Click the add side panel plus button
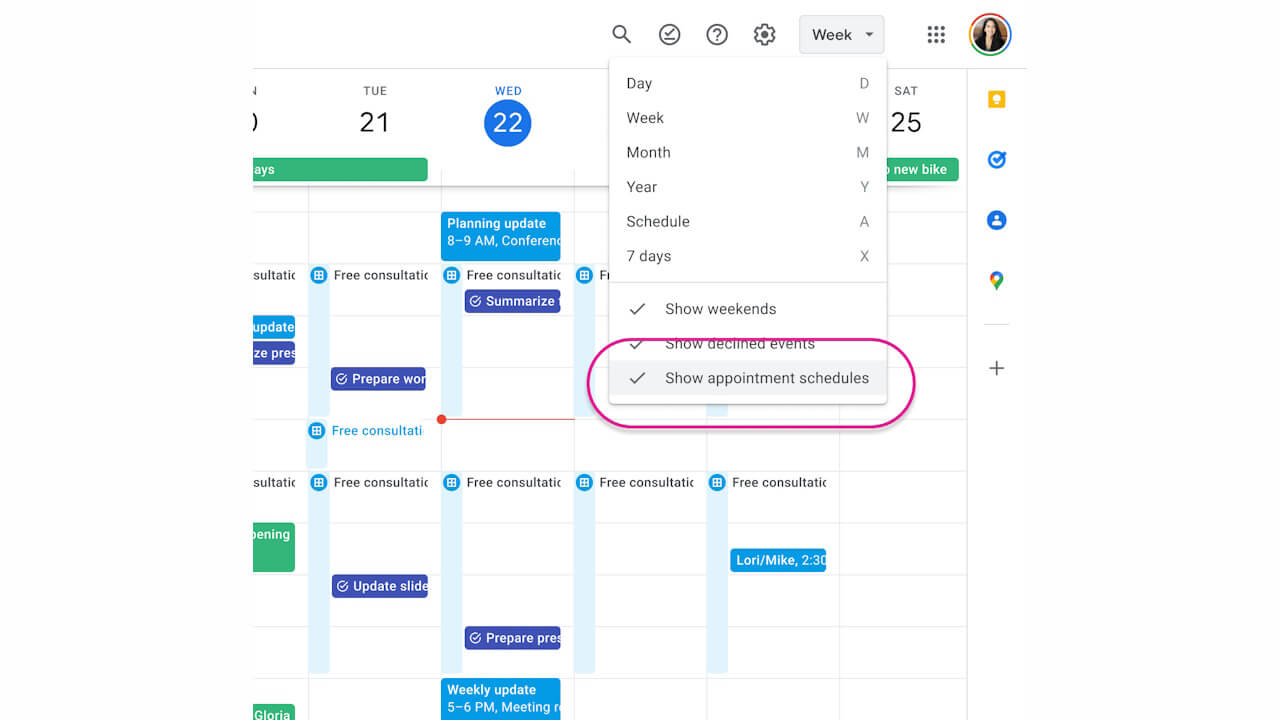 [x=996, y=368]
